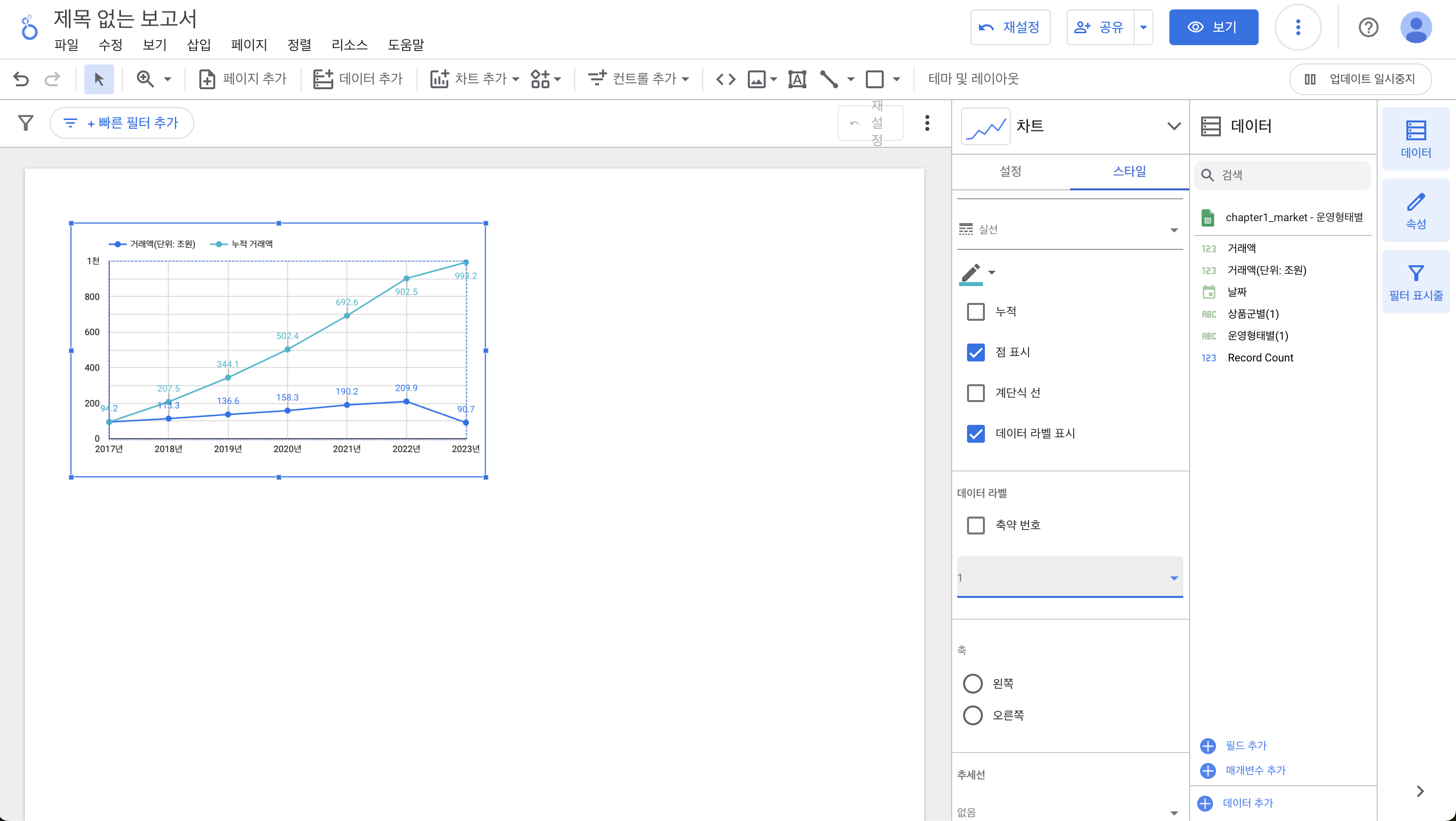Image resolution: width=1456 pixels, height=821 pixels.
Task: Switch to the 설정 tab
Action: [1010, 171]
